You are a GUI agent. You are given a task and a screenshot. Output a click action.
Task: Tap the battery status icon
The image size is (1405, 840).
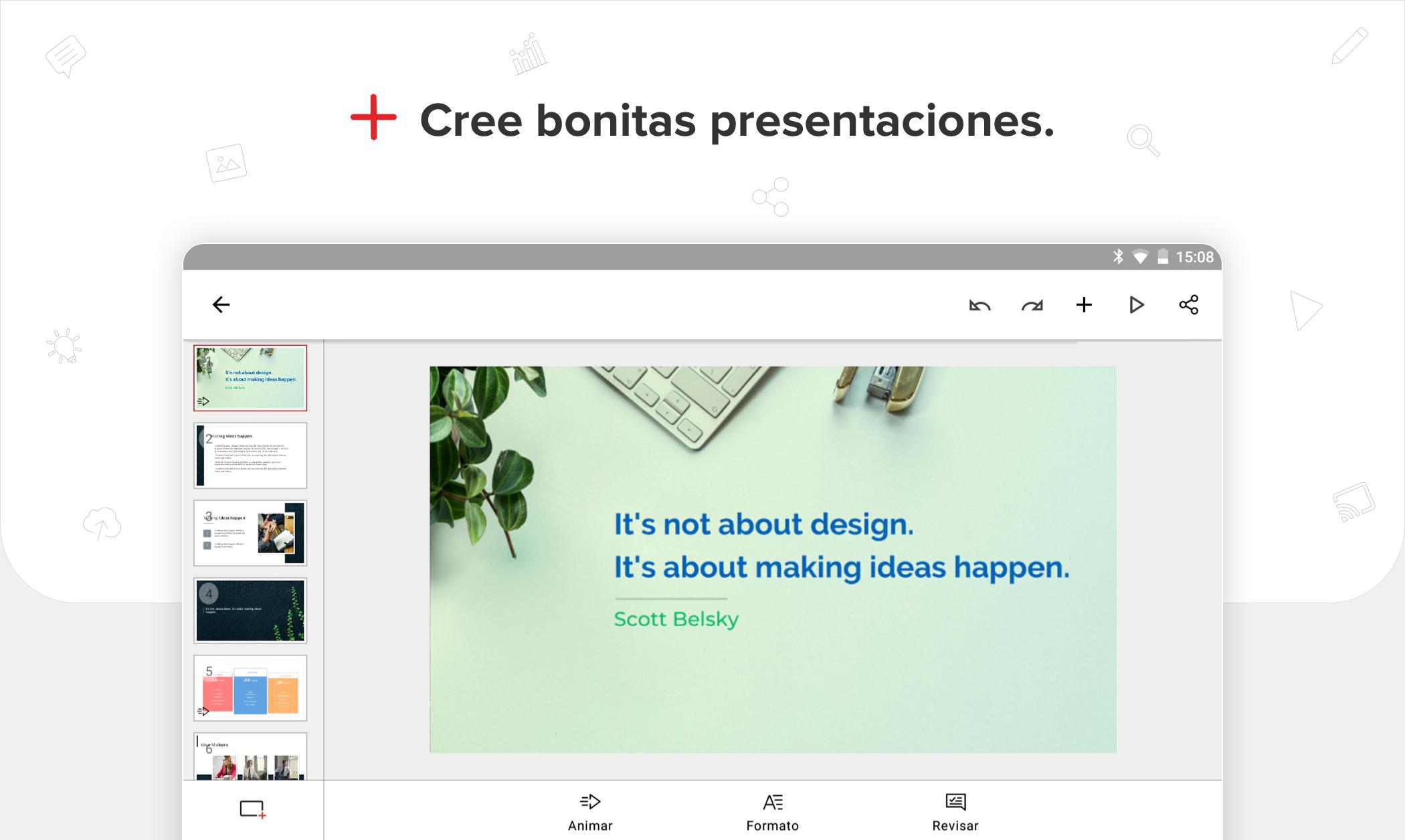pyautogui.click(x=1163, y=257)
